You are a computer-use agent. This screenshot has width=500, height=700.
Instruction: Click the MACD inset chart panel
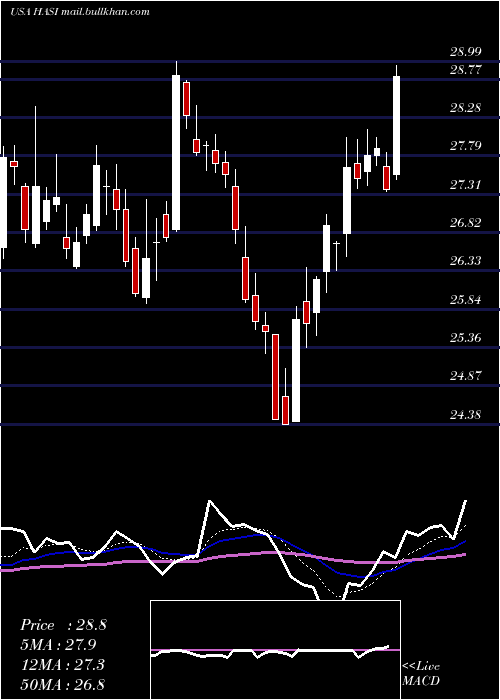275,650
